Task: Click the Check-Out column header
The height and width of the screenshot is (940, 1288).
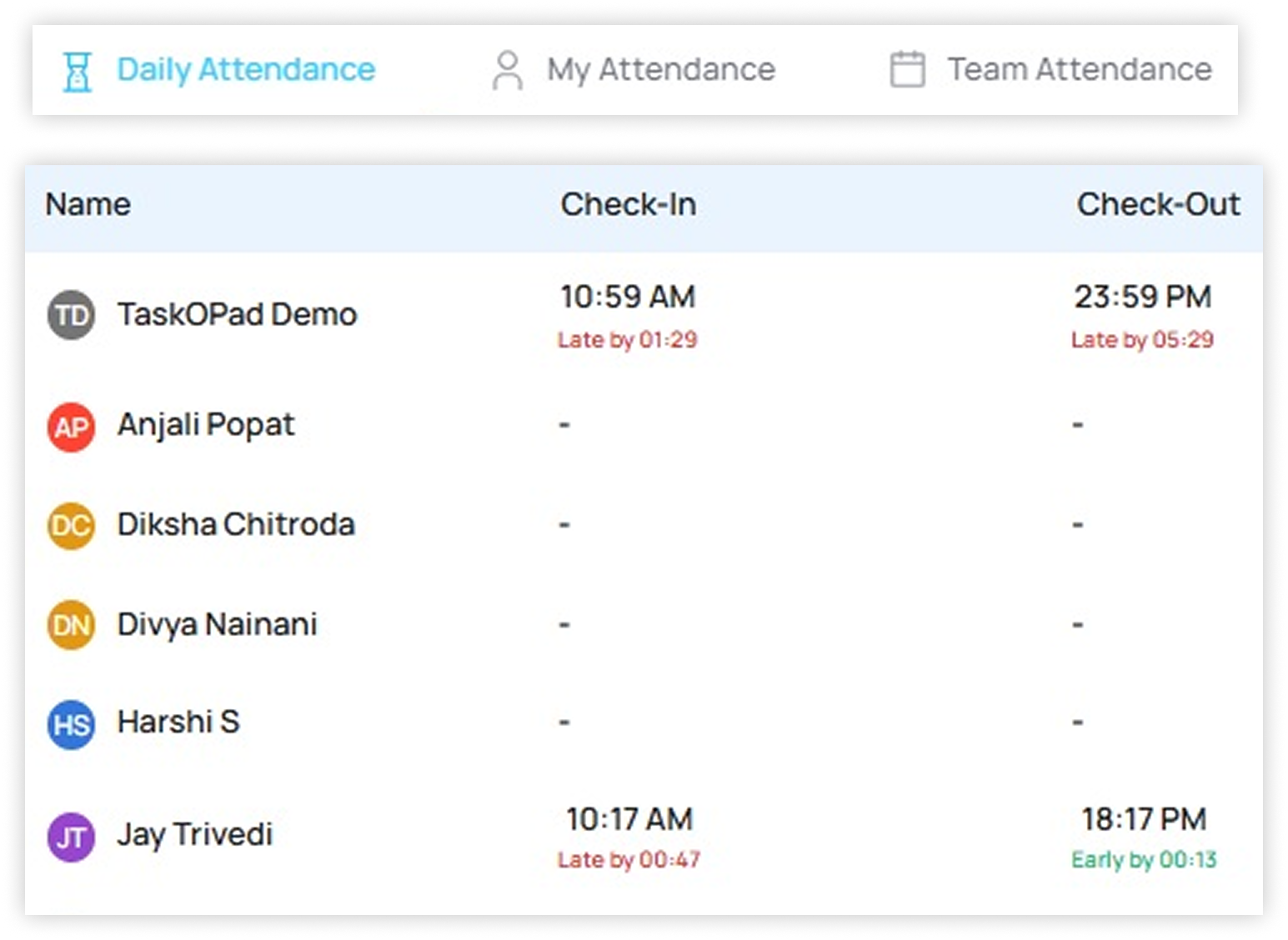Action: pos(1158,204)
